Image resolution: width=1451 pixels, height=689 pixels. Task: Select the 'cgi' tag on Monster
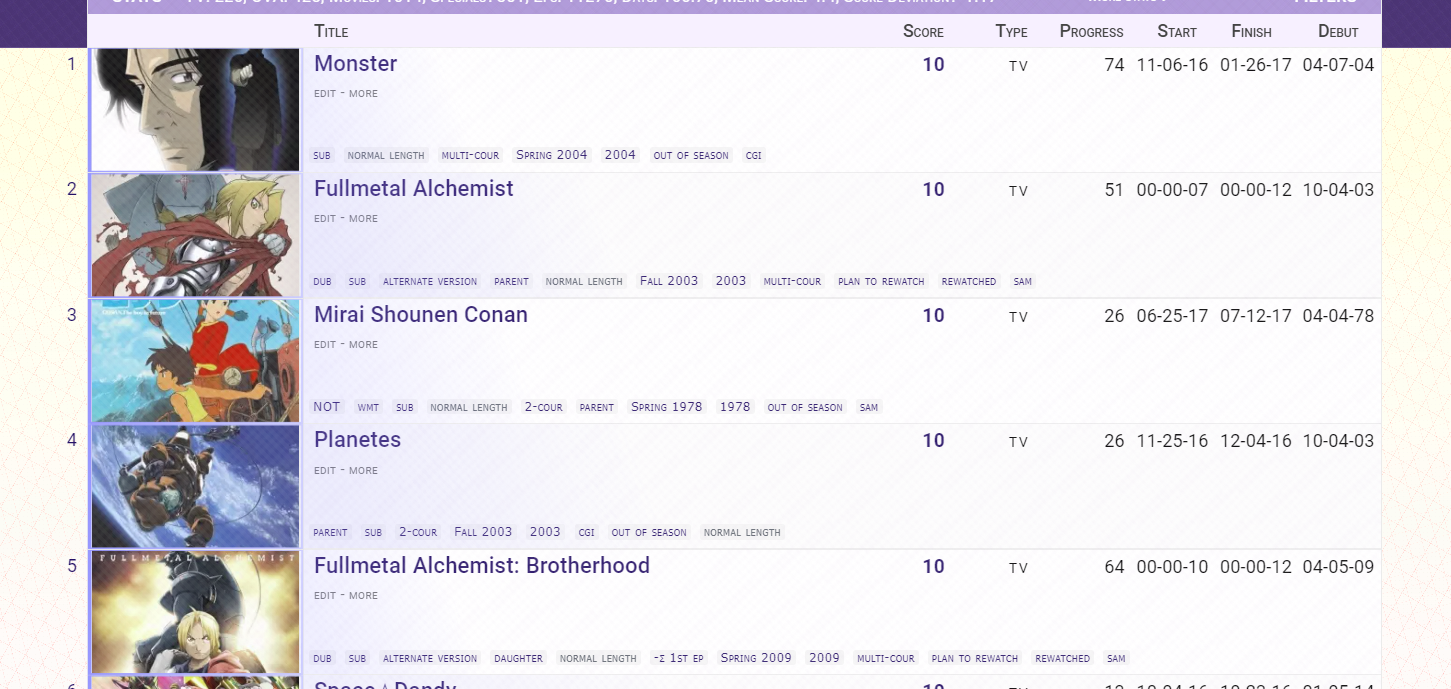tap(754, 155)
